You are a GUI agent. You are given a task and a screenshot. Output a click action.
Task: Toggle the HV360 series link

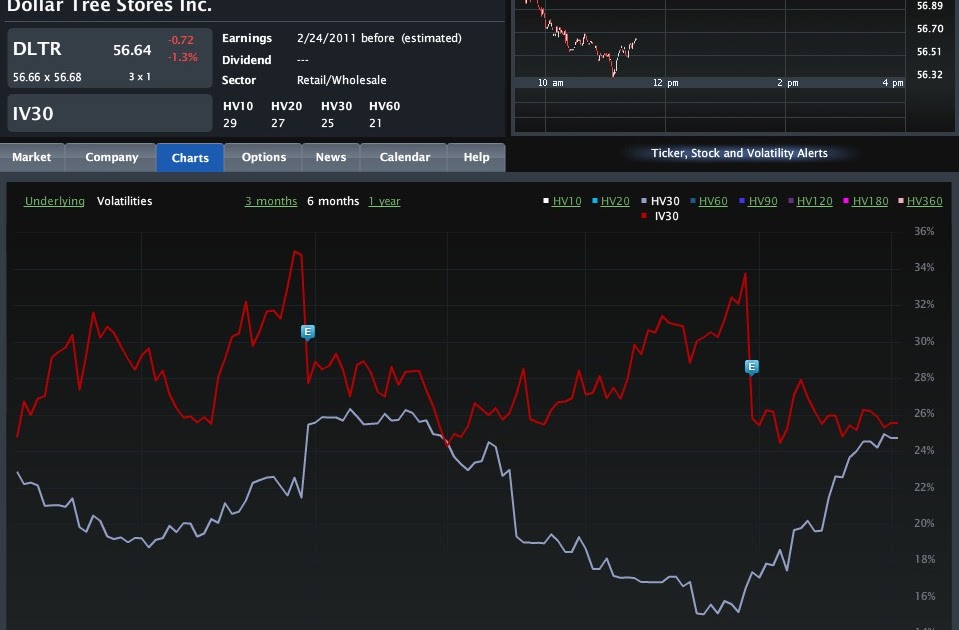tap(925, 201)
